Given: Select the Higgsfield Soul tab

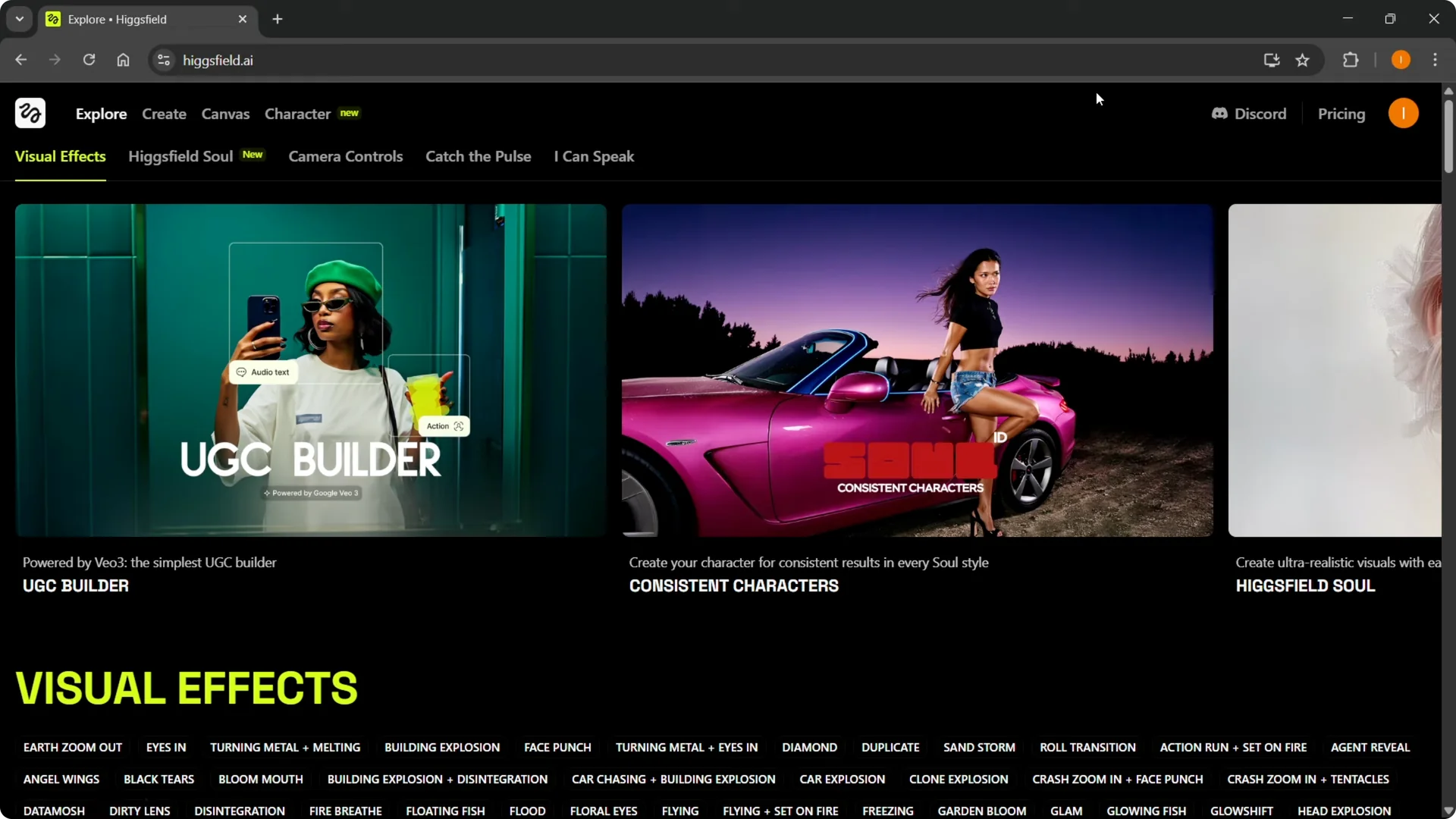Looking at the screenshot, I should 180,156.
